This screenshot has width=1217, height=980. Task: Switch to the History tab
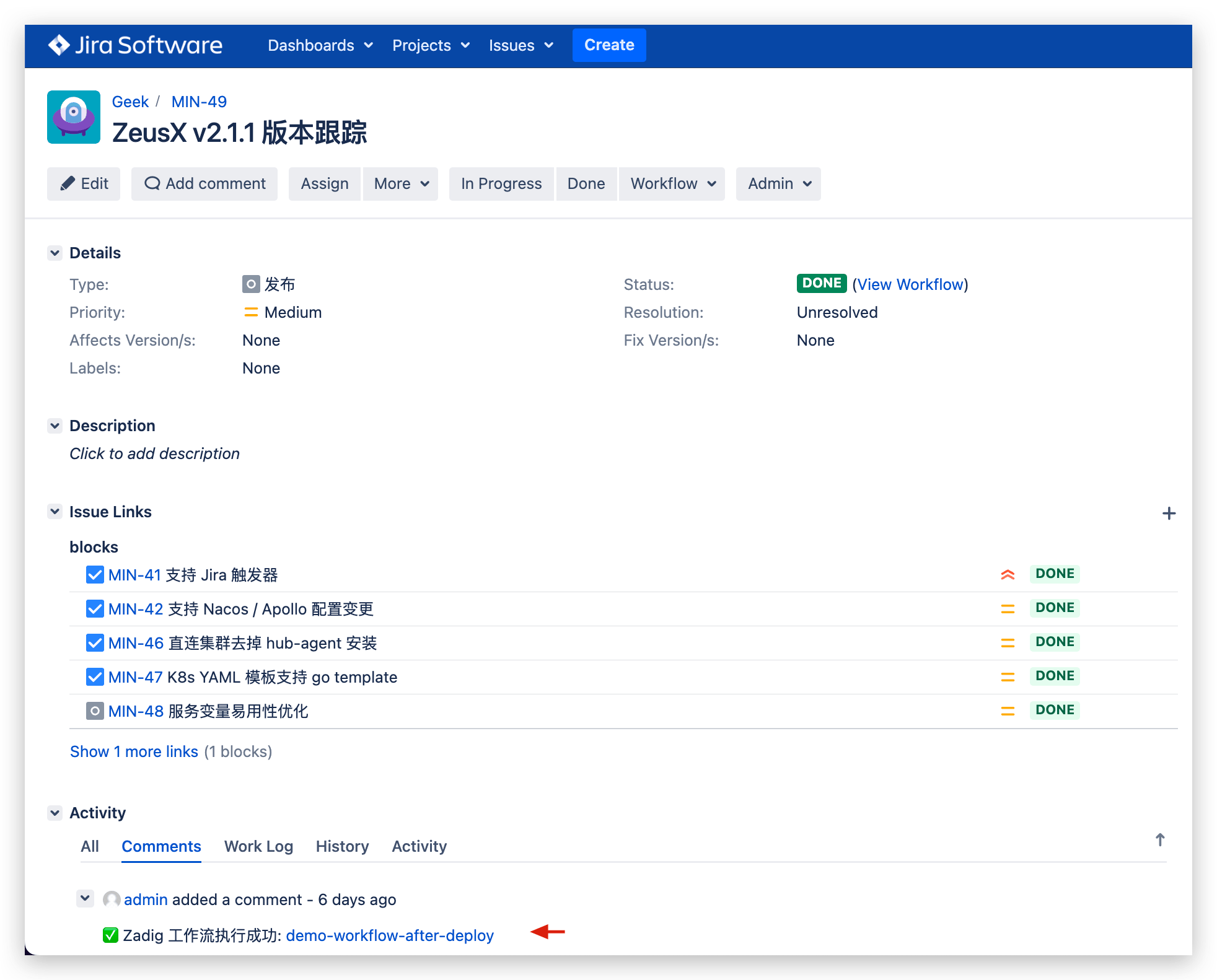click(x=341, y=846)
